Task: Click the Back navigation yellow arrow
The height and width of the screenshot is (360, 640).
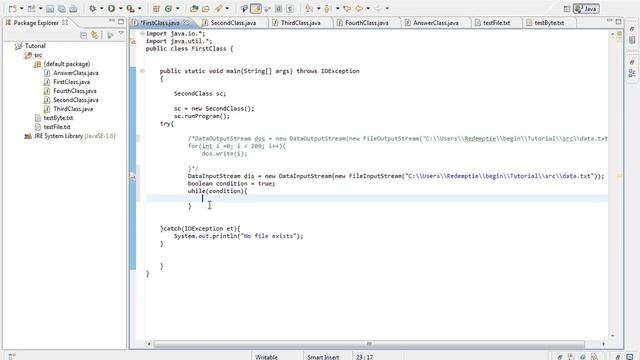Action: (x=359, y=8)
